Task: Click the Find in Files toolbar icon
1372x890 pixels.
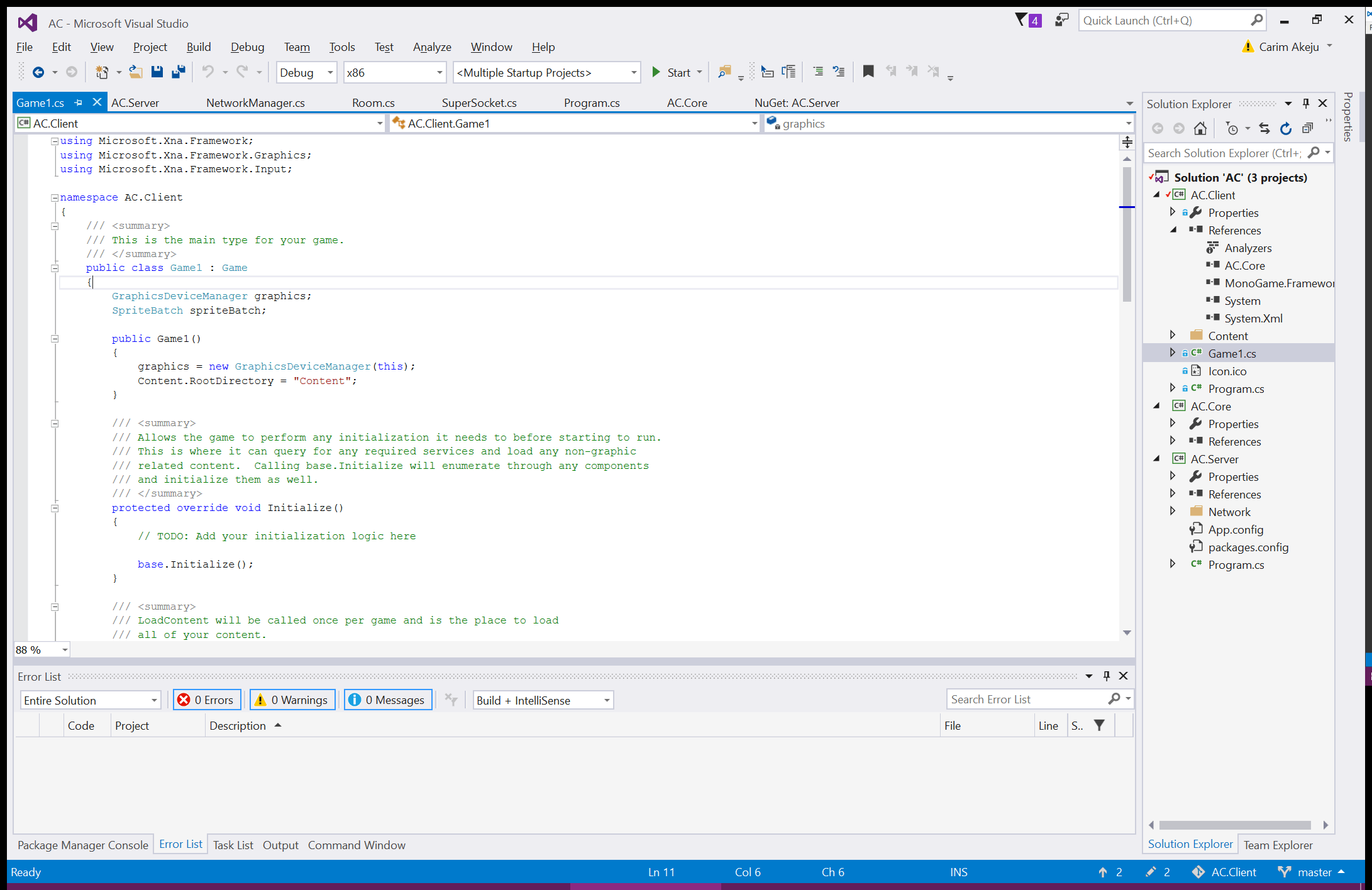Action: tap(725, 72)
